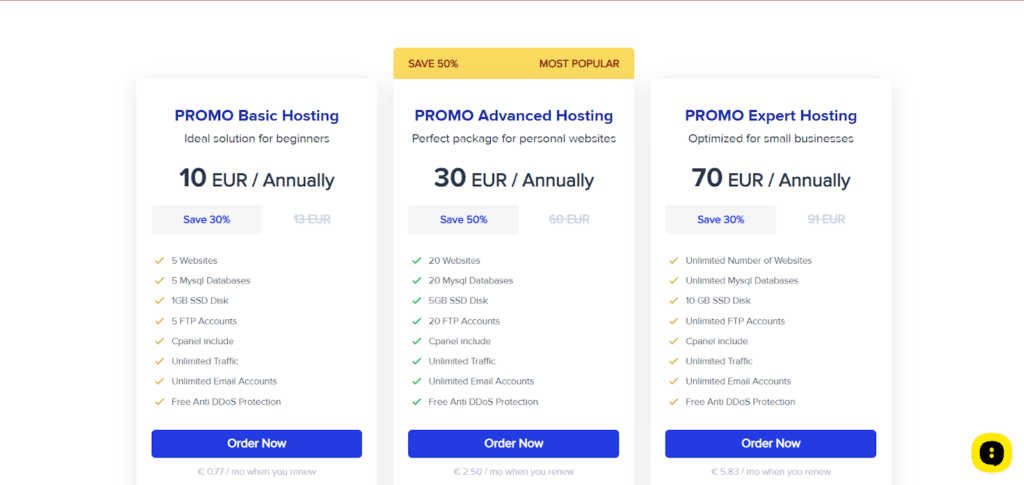Screen dimensions: 1024x485
Task: Click checkmark beside Unlimited Number of Websites
Action: (673, 260)
